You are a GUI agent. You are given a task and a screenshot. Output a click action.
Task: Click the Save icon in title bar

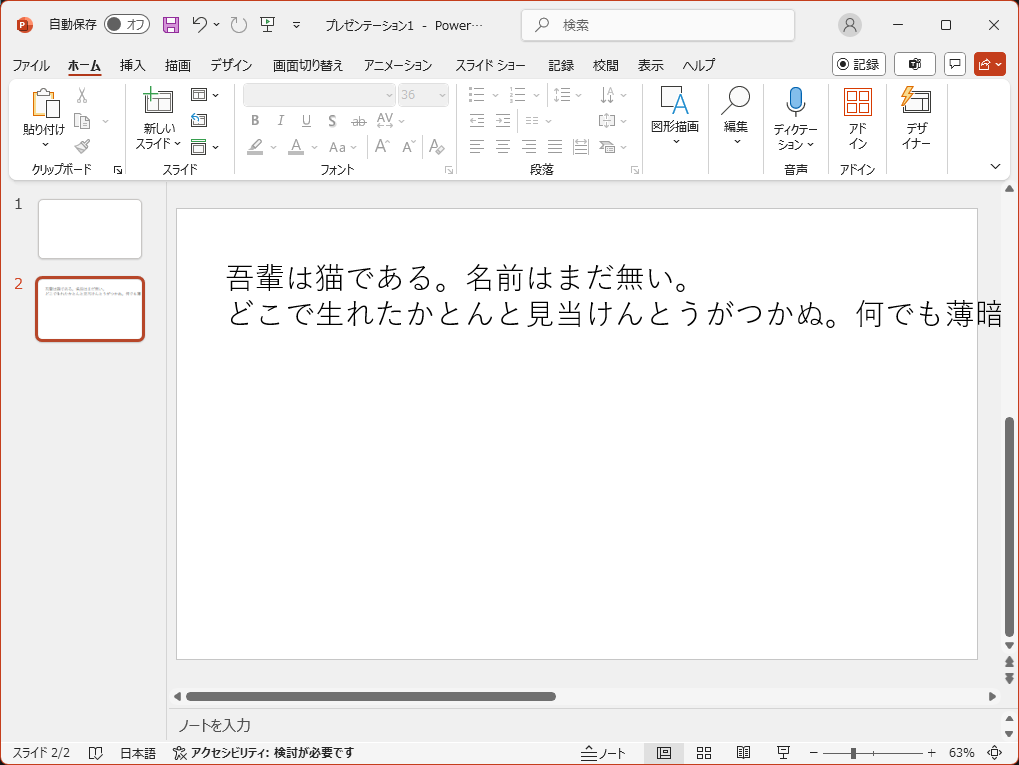171,25
